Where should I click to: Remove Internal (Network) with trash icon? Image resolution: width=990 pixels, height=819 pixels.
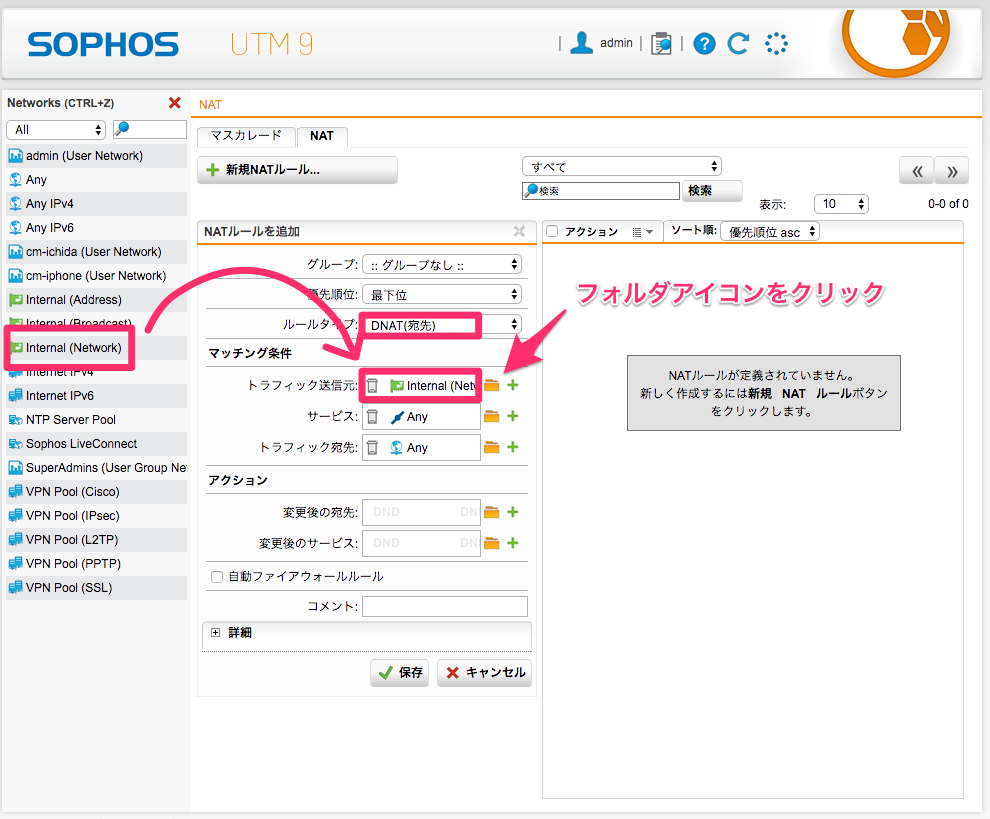click(373, 385)
